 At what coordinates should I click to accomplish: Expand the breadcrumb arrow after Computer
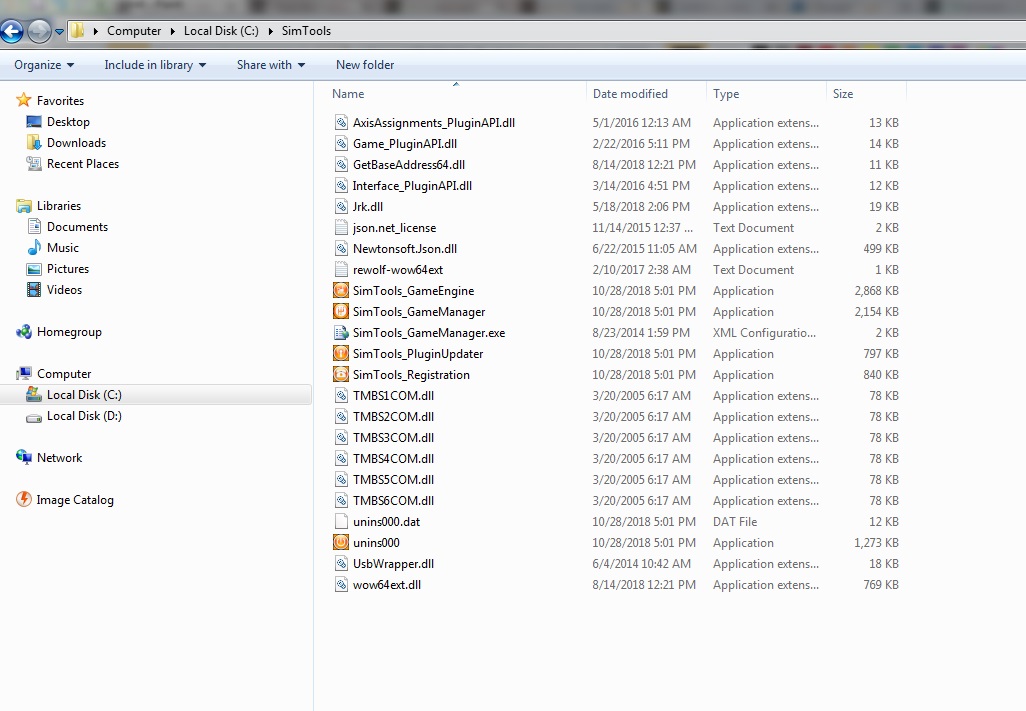coord(173,31)
